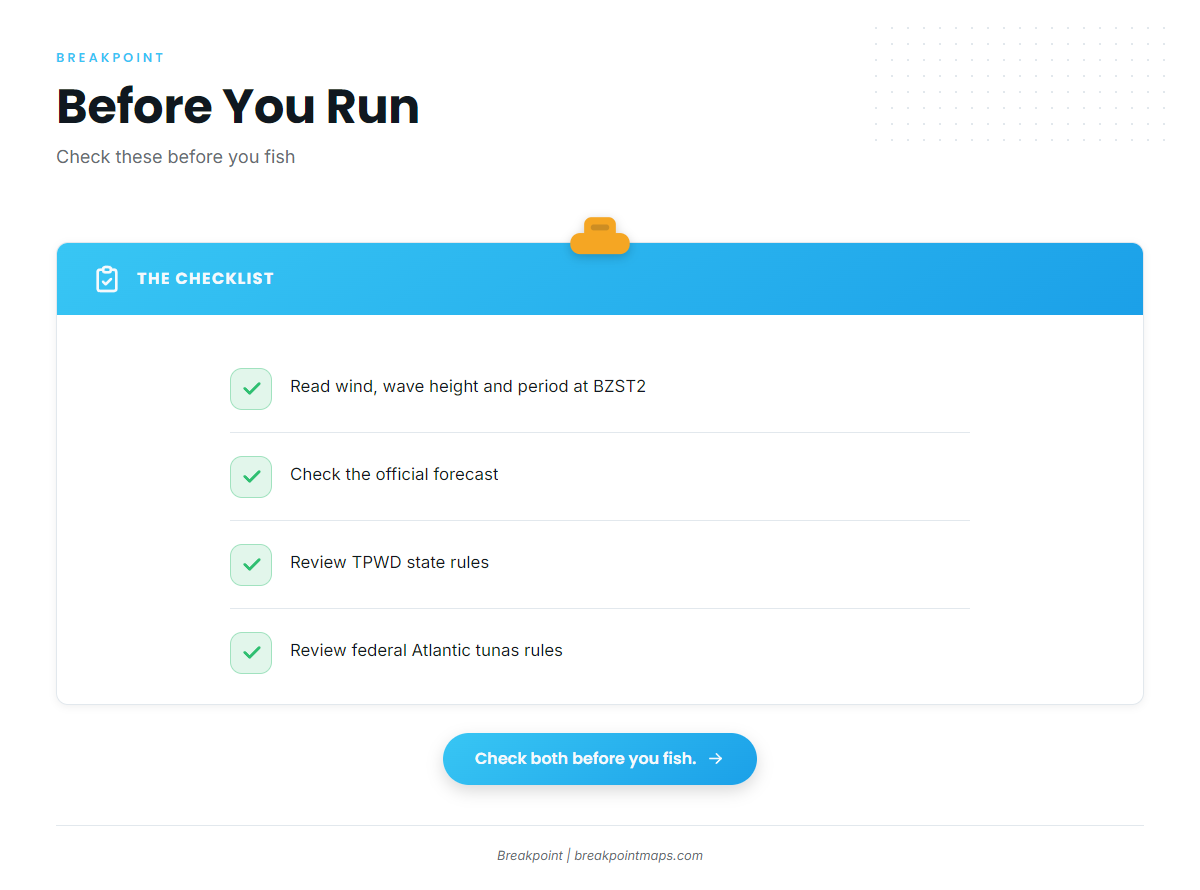Click the 'Before You Run' heading
The height and width of the screenshot is (890, 1200).
[238, 106]
